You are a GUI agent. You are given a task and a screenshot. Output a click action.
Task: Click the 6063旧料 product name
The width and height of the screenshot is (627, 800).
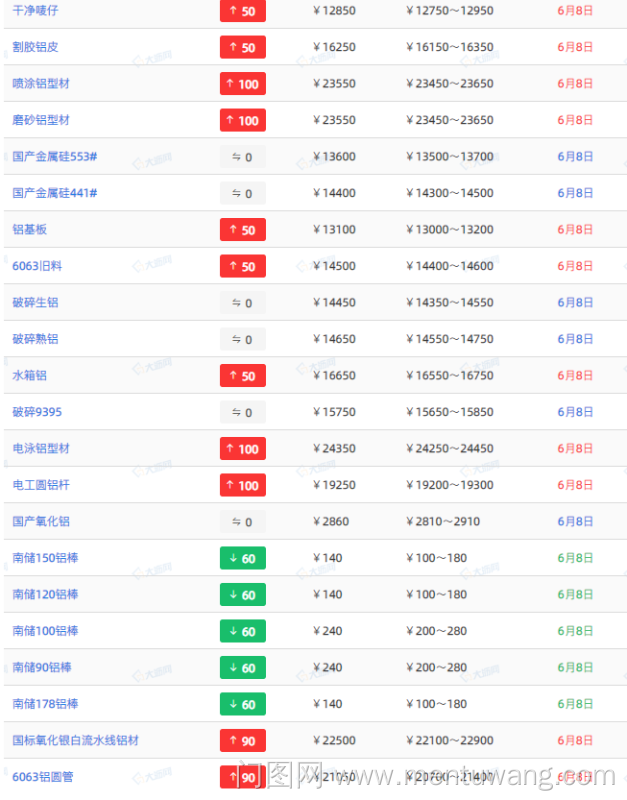click(x=37, y=266)
